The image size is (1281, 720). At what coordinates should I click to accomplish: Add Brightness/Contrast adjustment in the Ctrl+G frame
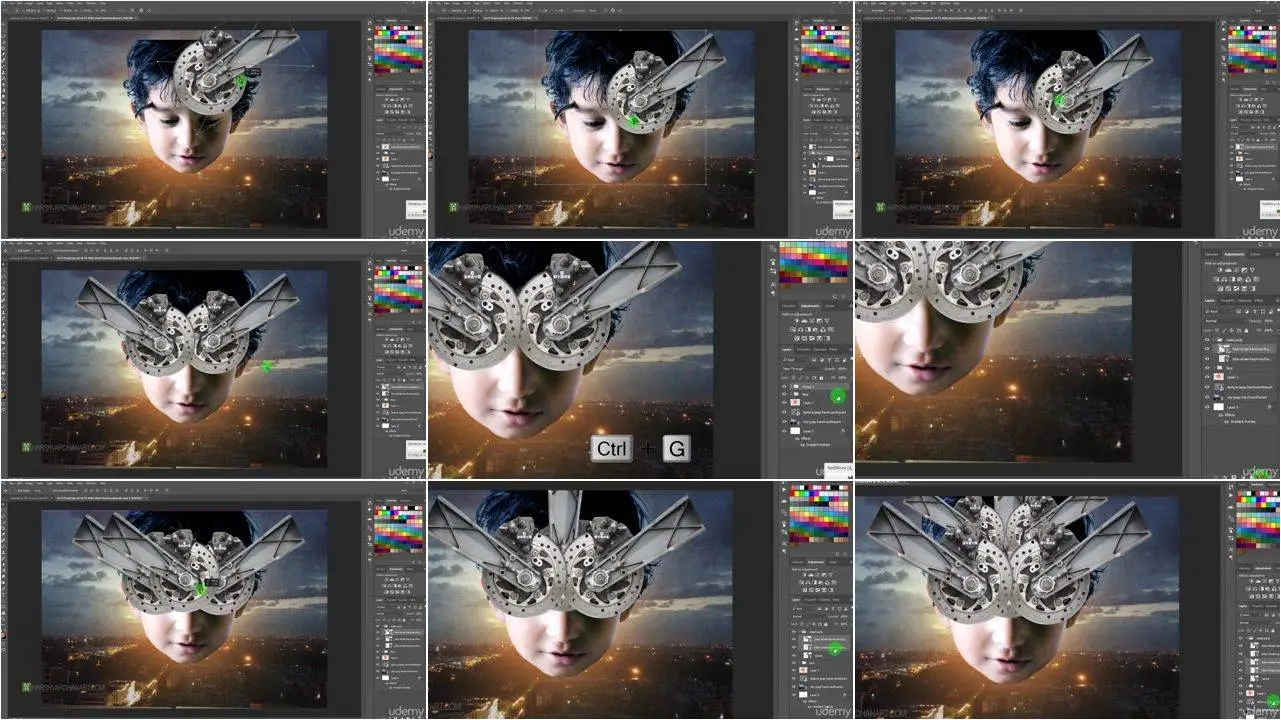point(796,321)
